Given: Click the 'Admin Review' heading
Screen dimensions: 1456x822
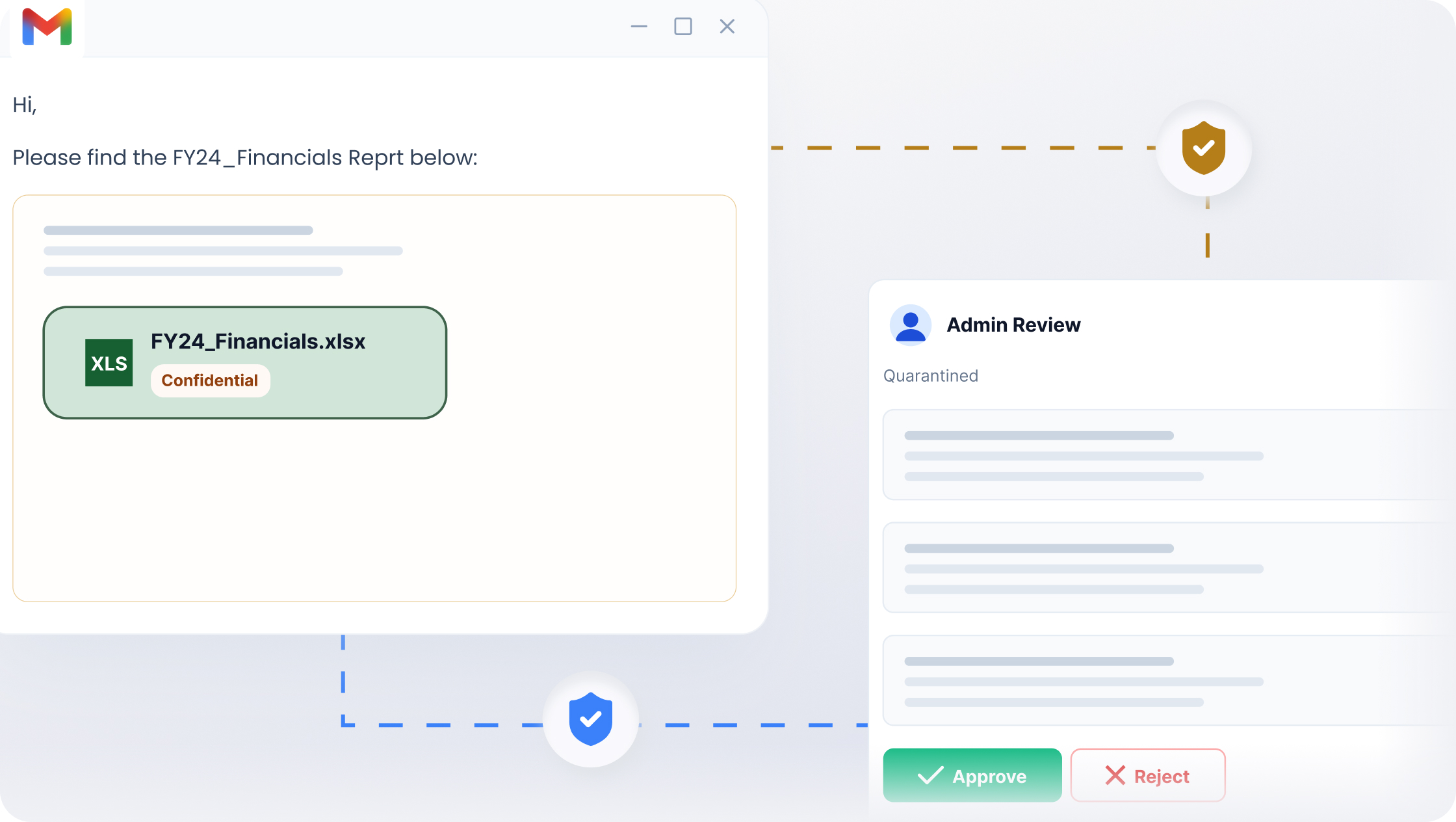Looking at the screenshot, I should 1013,325.
